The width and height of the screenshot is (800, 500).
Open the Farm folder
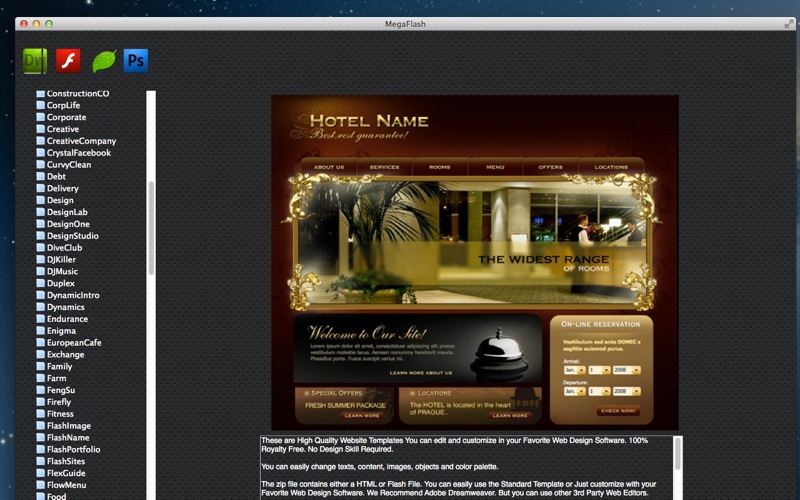(x=52, y=378)
